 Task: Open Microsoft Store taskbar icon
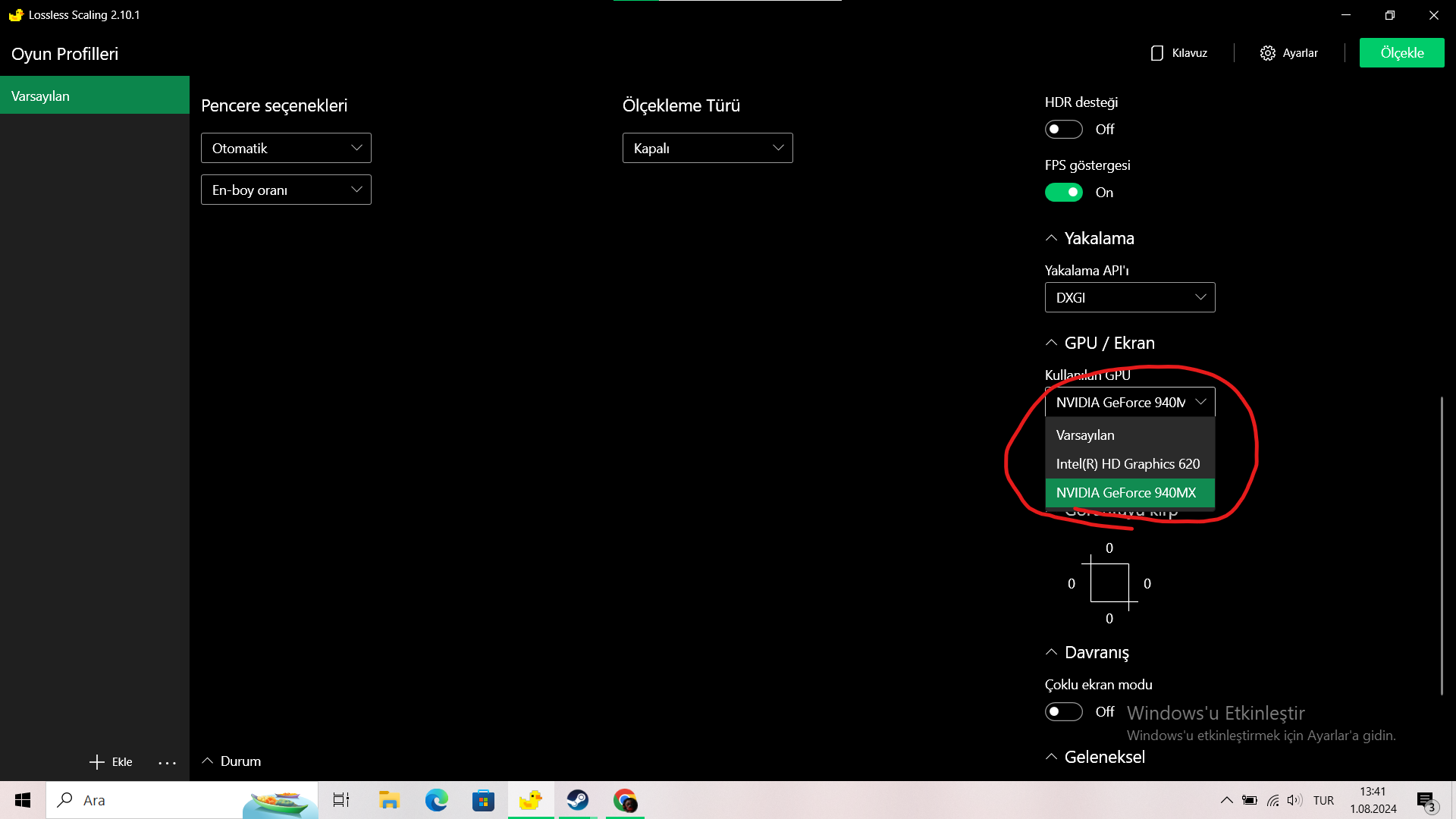tap(483, 800)
